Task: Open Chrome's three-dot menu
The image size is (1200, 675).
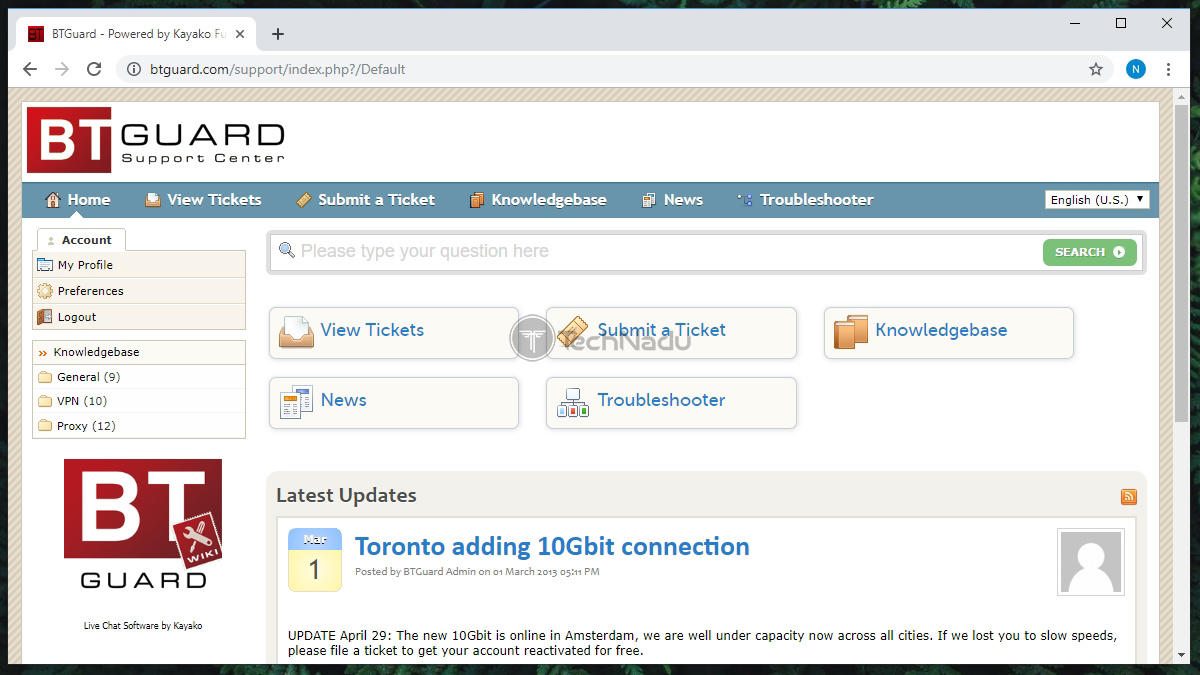Action: coord(1168,69)
